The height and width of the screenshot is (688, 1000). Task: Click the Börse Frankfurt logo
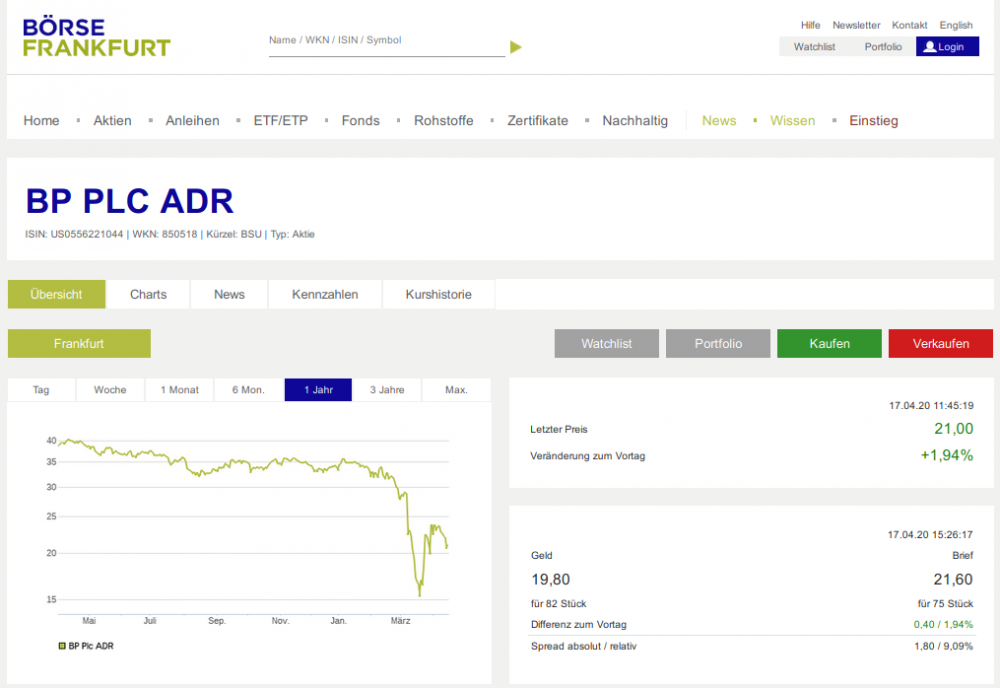pos(96,38)
